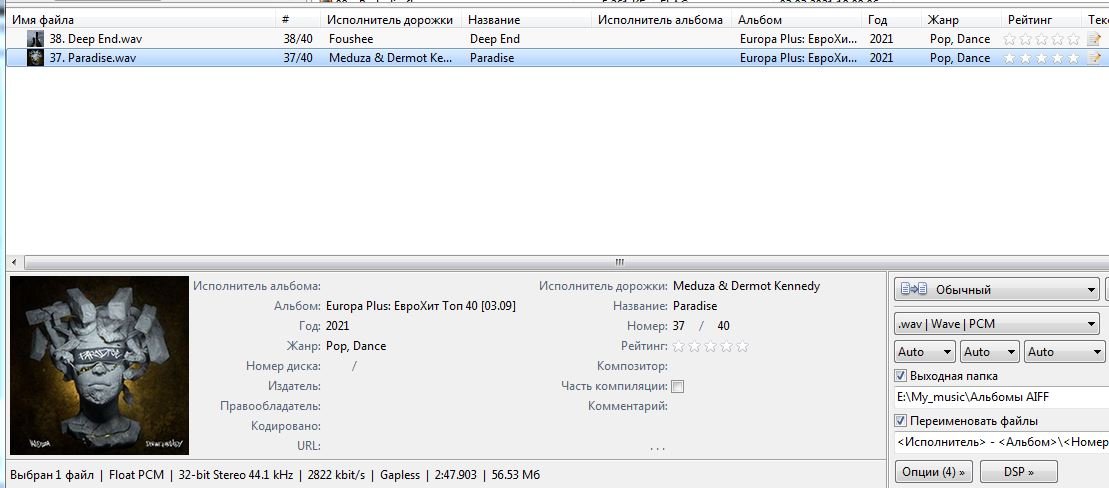Open the first Auto dropdown
The height and width of the screenshot is (488, 1109).
click(925, 352)
